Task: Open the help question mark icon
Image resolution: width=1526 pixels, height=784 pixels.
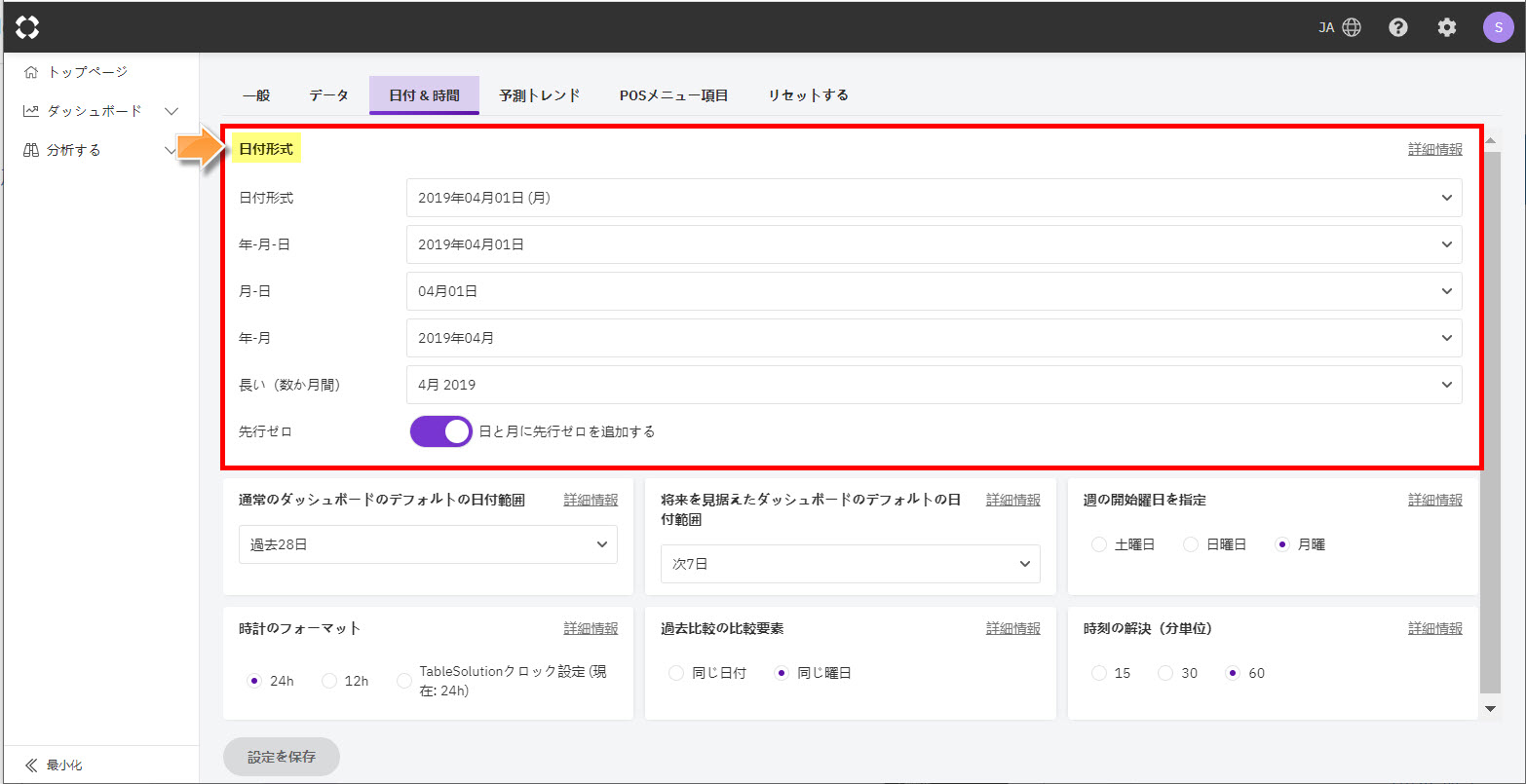Action: pos(1398,27)
